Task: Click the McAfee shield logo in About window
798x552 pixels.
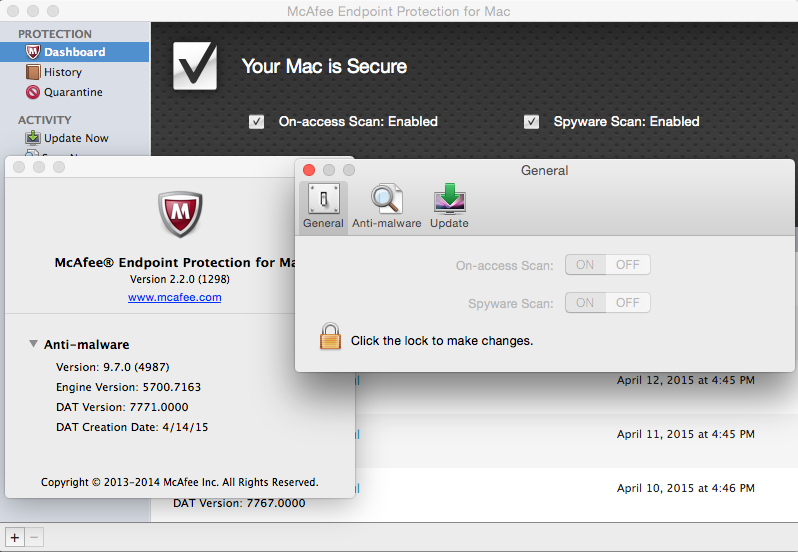Action: point(180,214)
